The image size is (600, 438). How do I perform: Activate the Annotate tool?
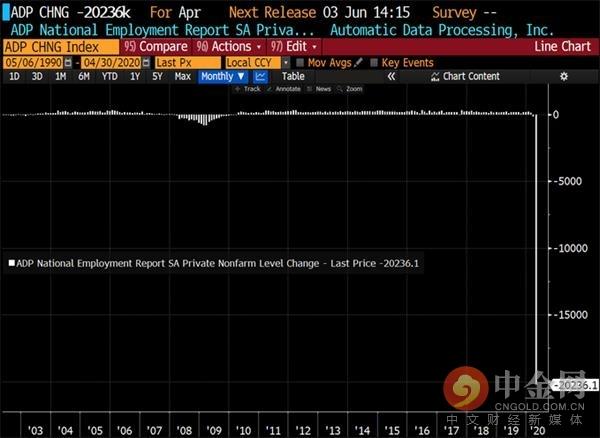click(x=284, y=89)
